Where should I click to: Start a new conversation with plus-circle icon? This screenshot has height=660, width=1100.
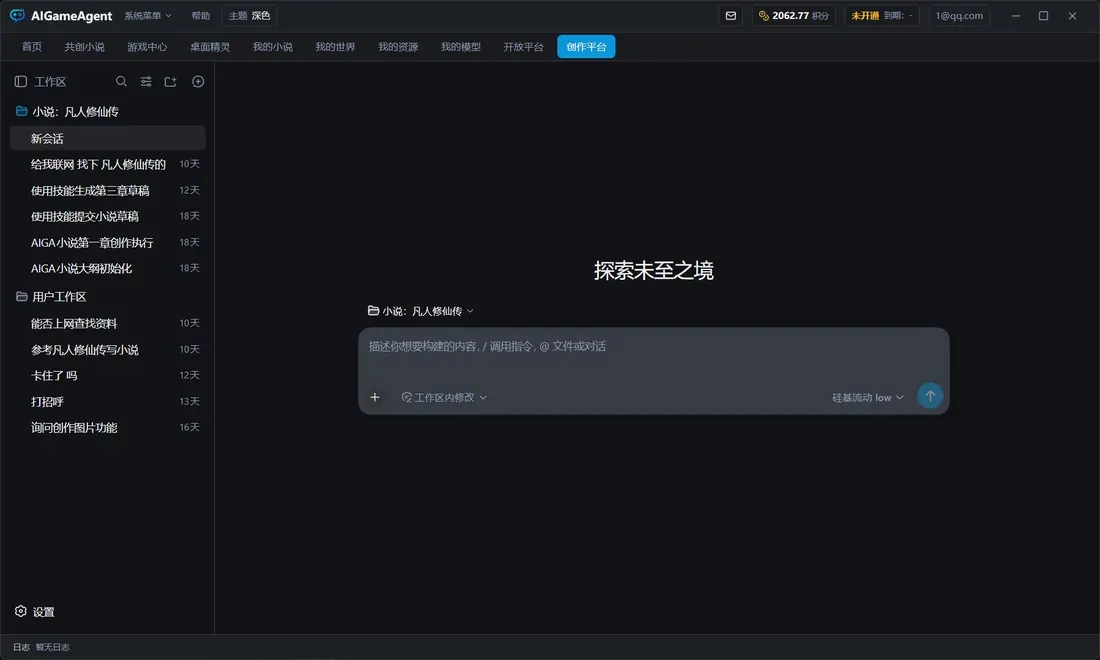coord(198,81)
